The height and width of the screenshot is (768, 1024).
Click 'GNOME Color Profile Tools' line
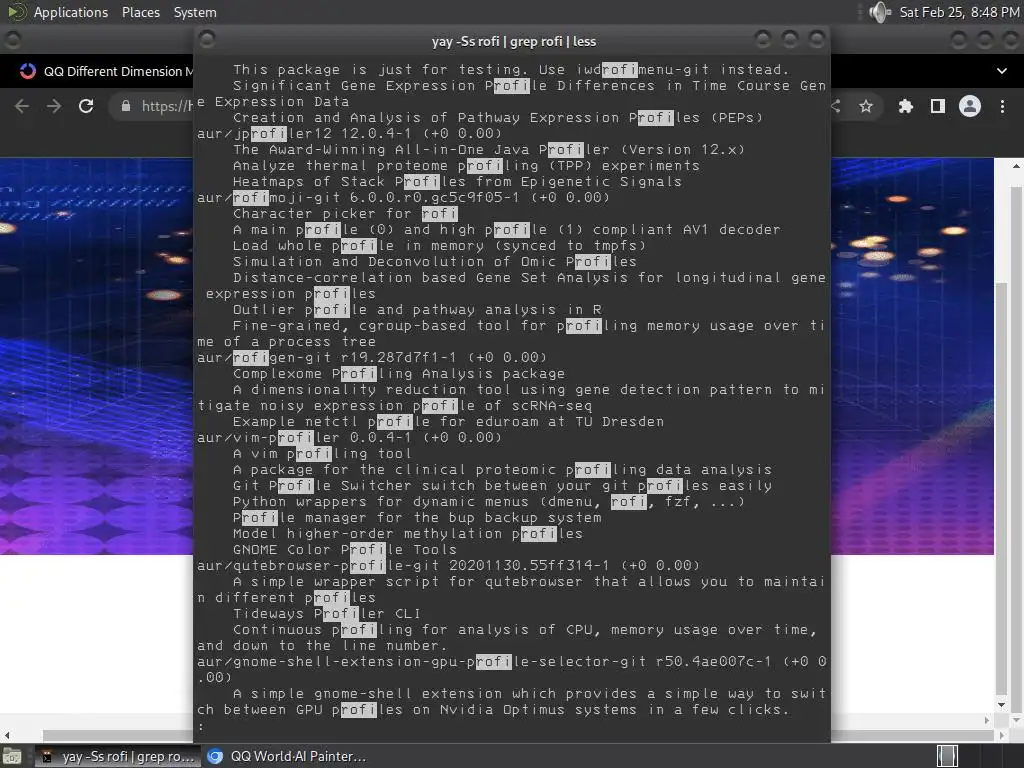point(345,550)
